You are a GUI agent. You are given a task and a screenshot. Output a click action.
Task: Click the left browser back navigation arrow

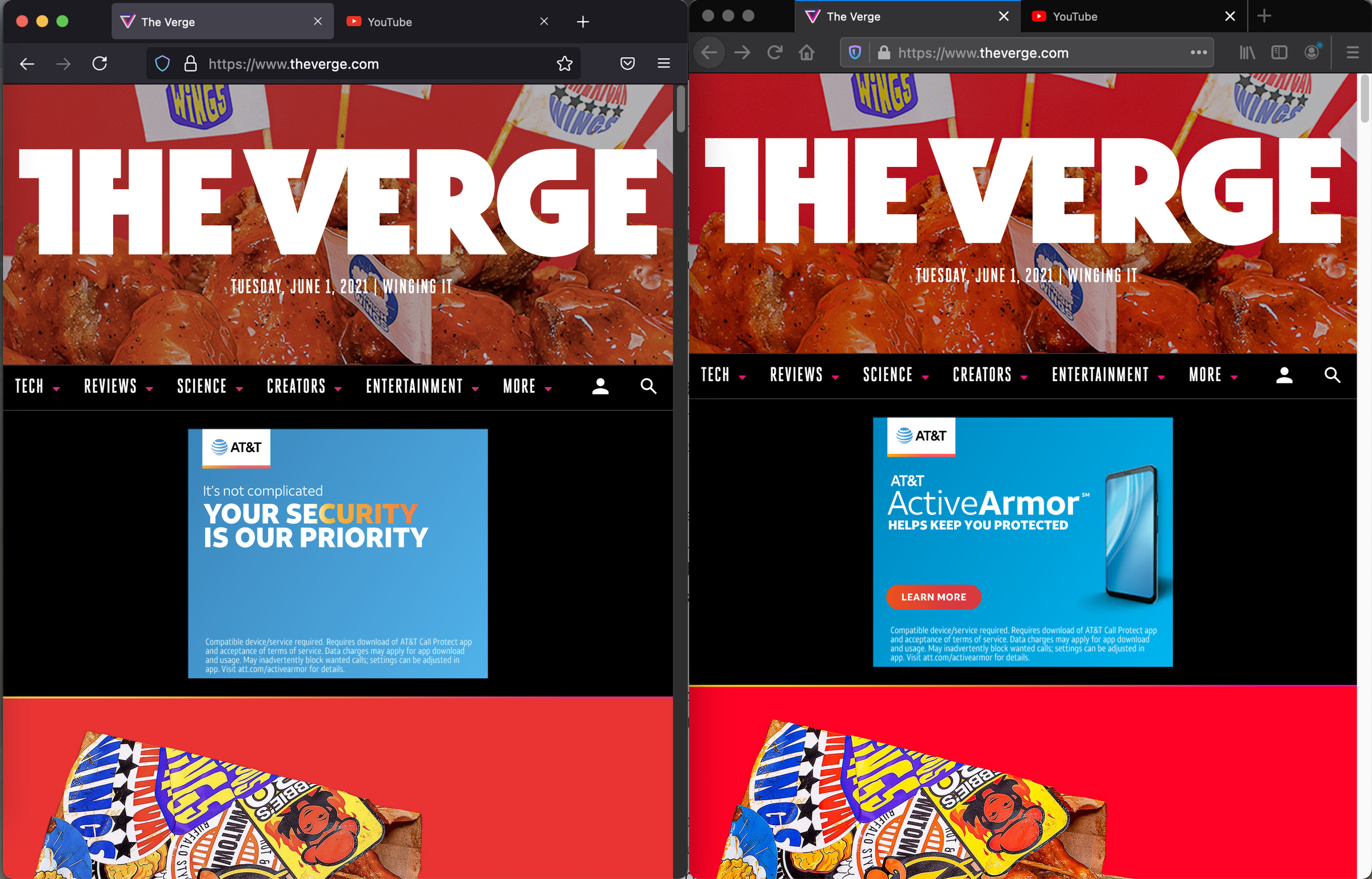coord(27,63)
